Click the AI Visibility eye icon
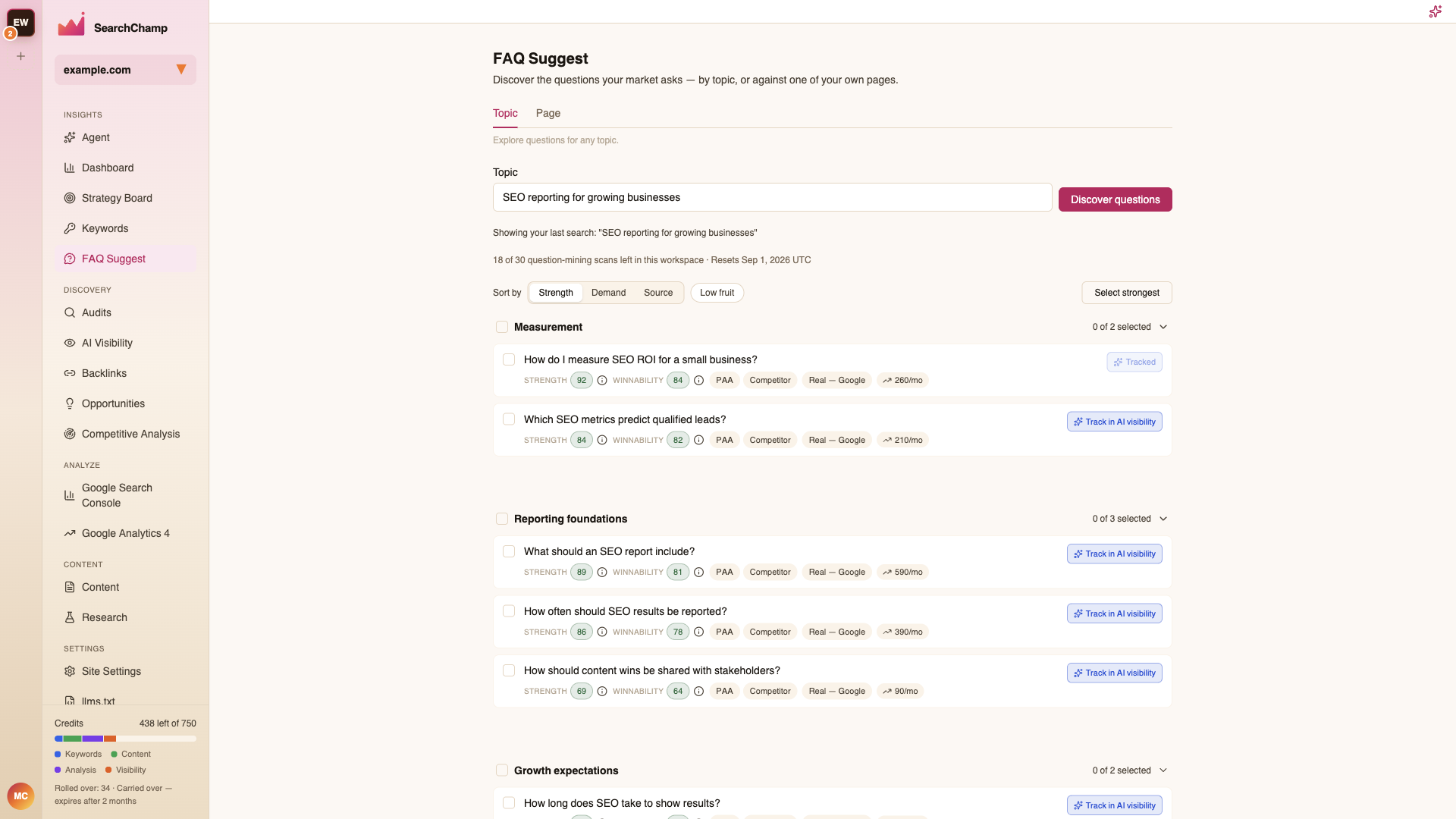The height and width of the screenshot is (819, 1456). tap(70, 343)
